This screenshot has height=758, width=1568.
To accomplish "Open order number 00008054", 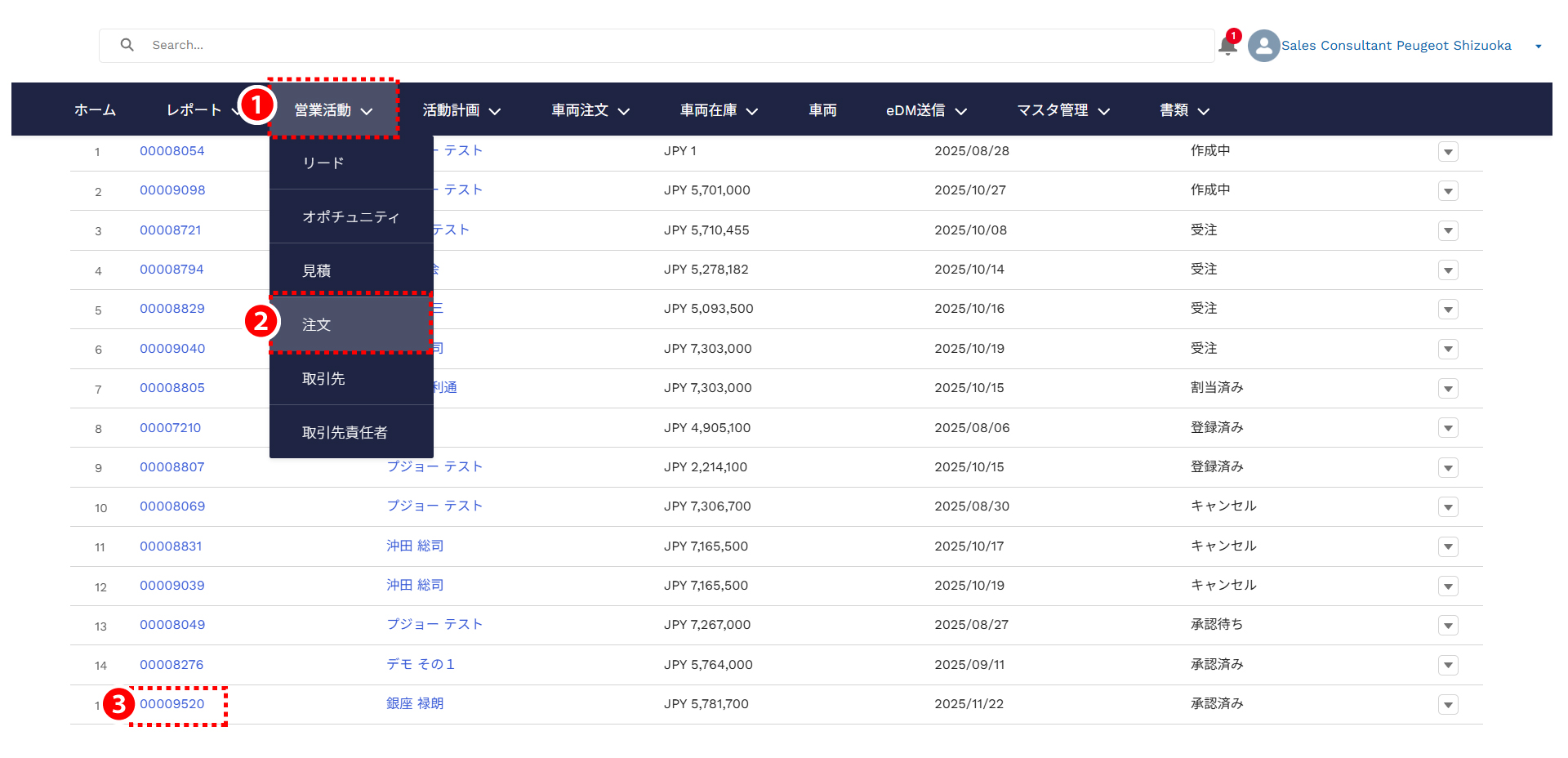I will (x=172, y=151).
